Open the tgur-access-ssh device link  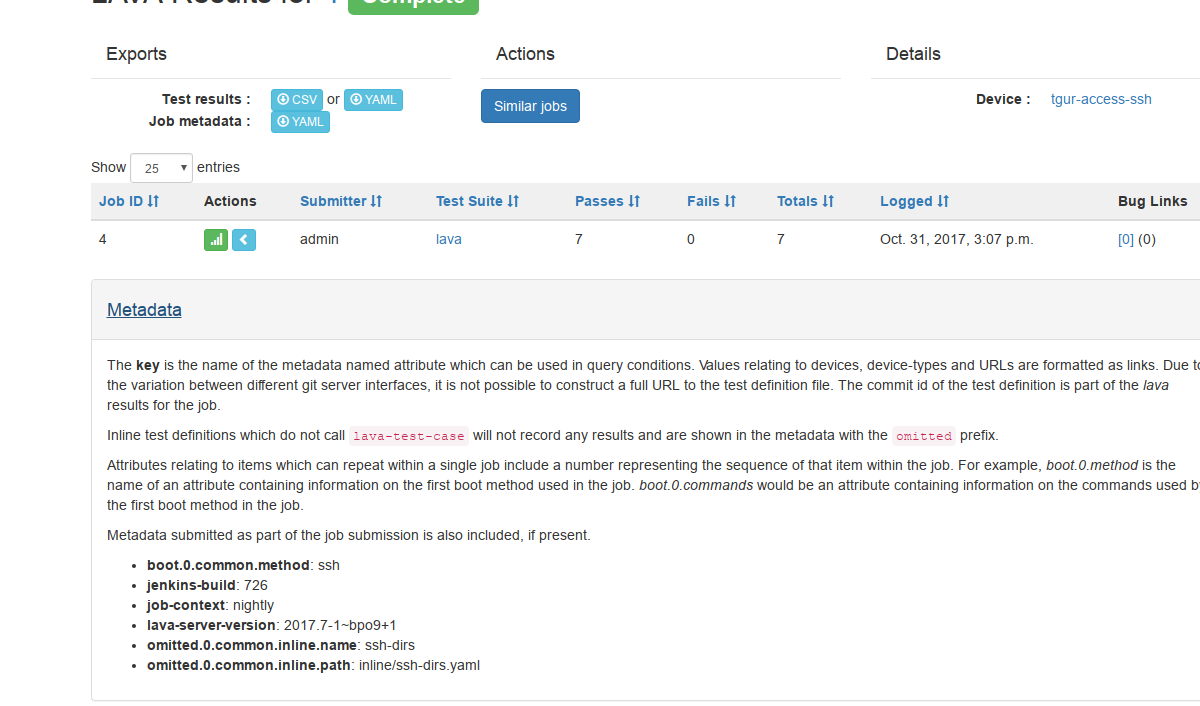coord(1101,99)
